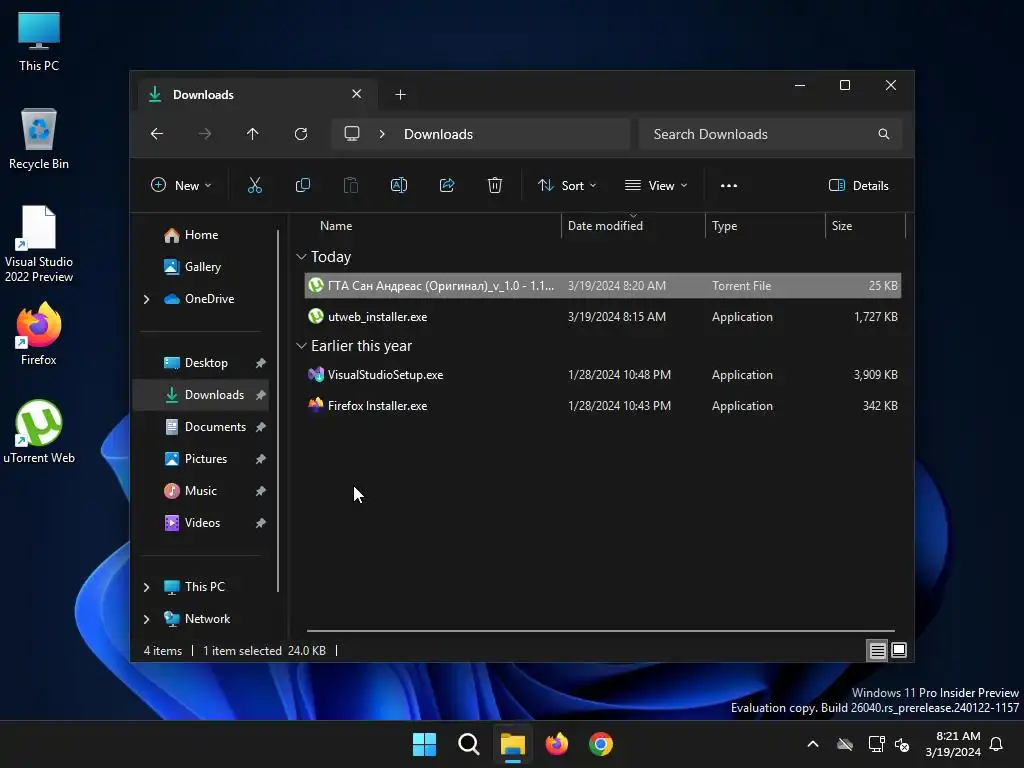Click Downloads in the address bar

coord(438,134)
